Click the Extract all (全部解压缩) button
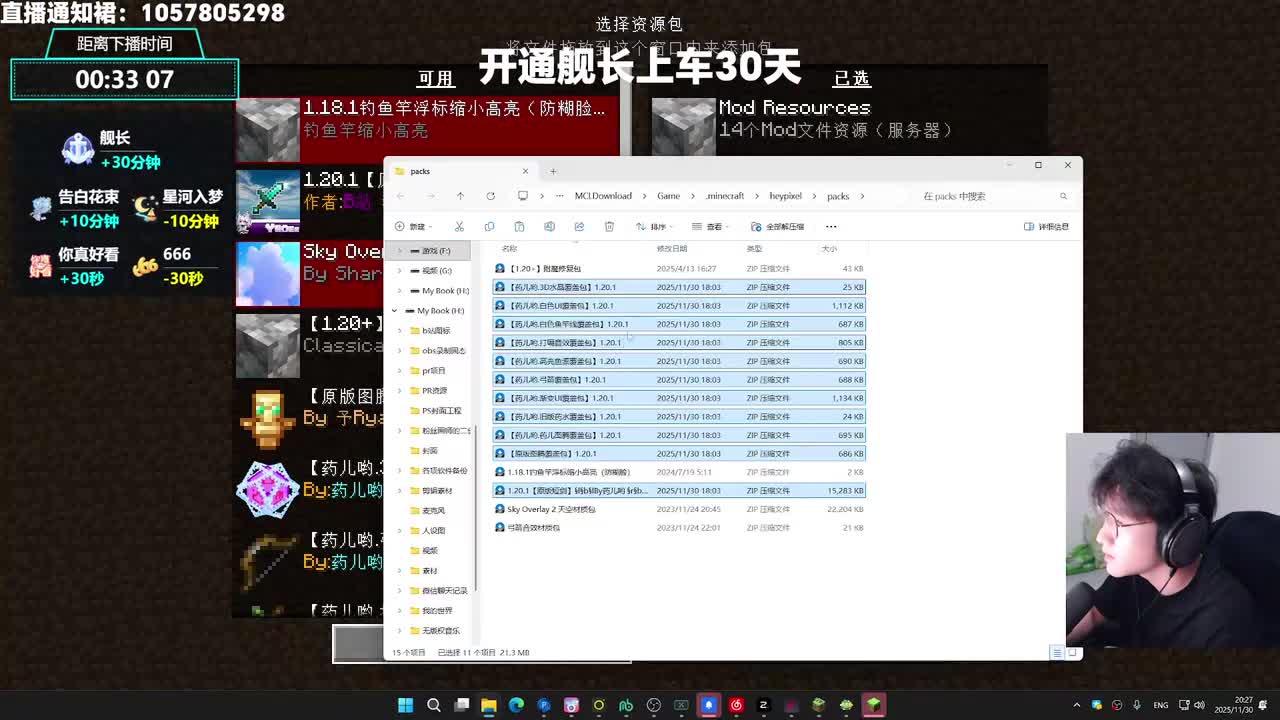This screenshot has width=1280, height=720. tap(777, 226)
